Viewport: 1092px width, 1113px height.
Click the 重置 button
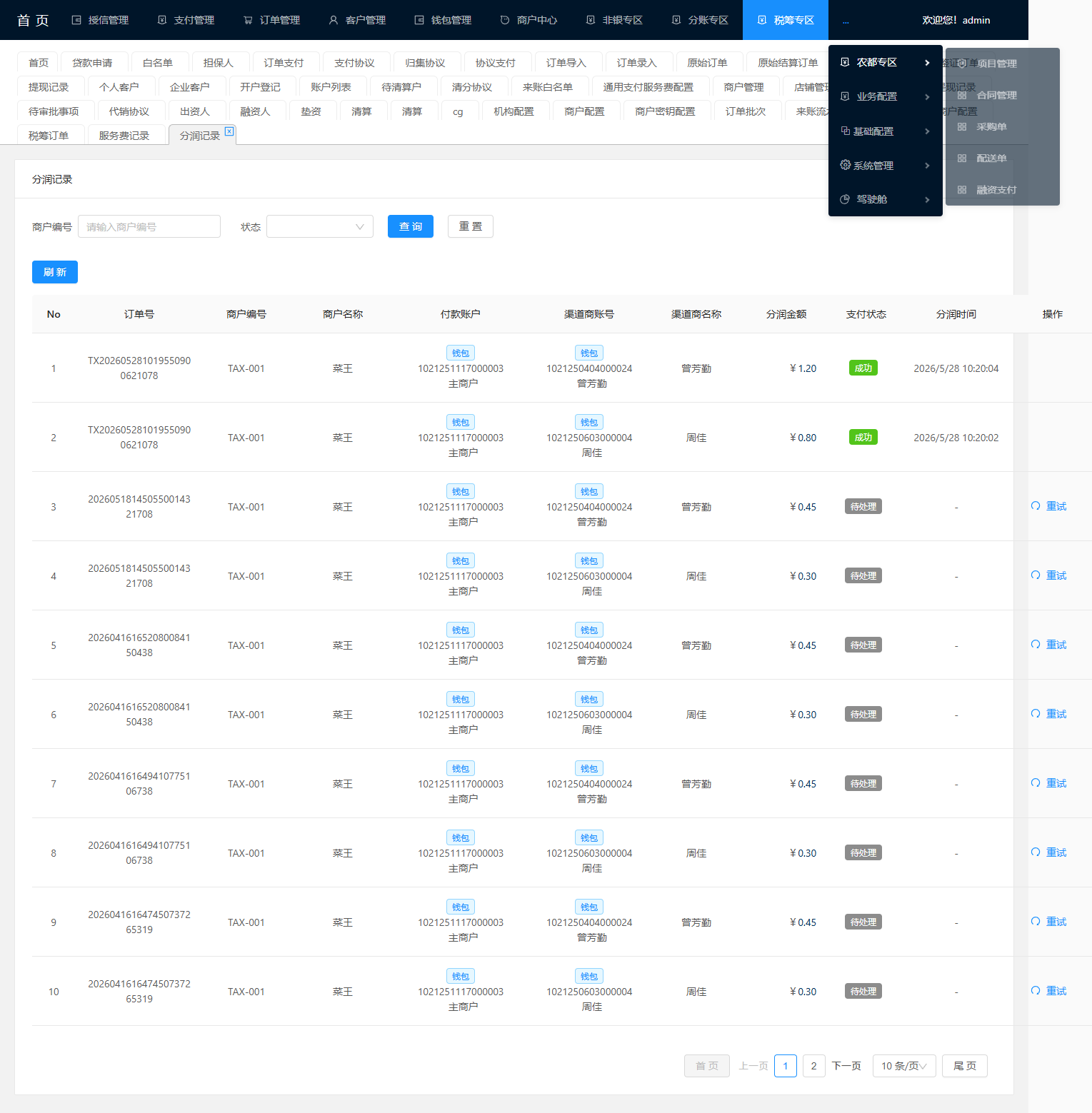pos(471,226)
